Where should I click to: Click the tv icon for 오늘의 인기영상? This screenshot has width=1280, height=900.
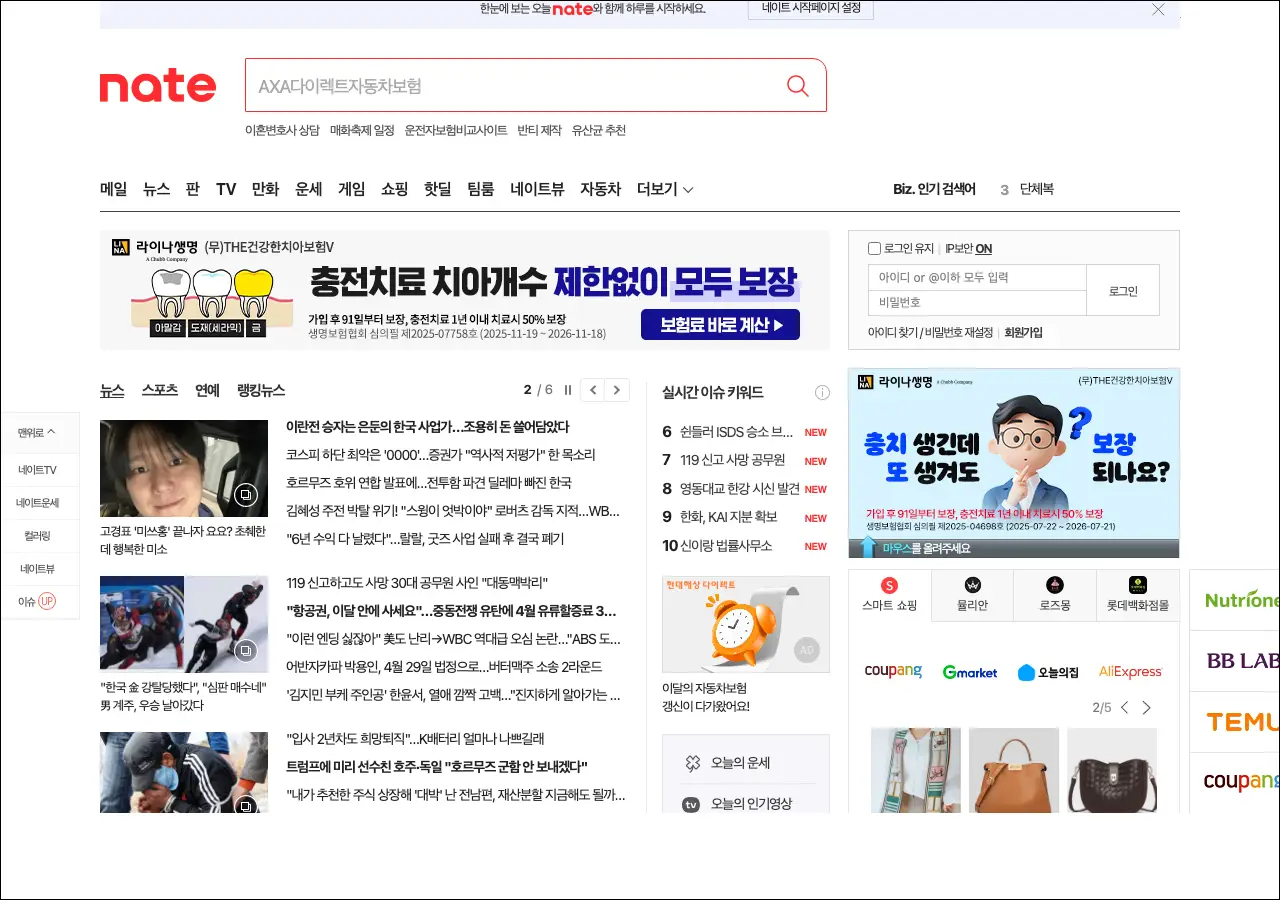point(691,804)
